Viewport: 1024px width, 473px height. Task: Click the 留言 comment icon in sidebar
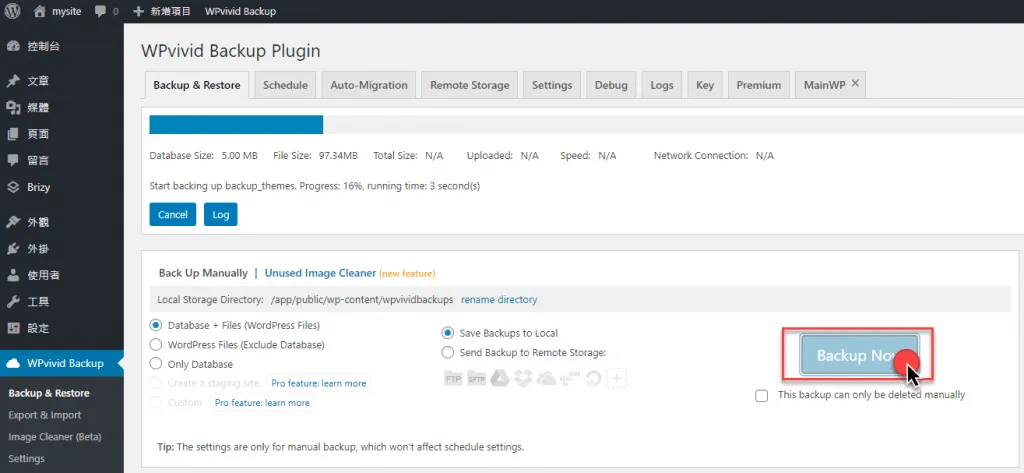click(x=13, y=161)
